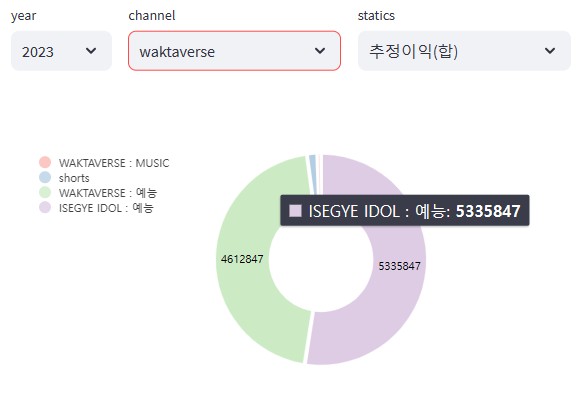This screenshot has width=582, height=397.
Task: Click the statics field label
Action: (376, 16)
